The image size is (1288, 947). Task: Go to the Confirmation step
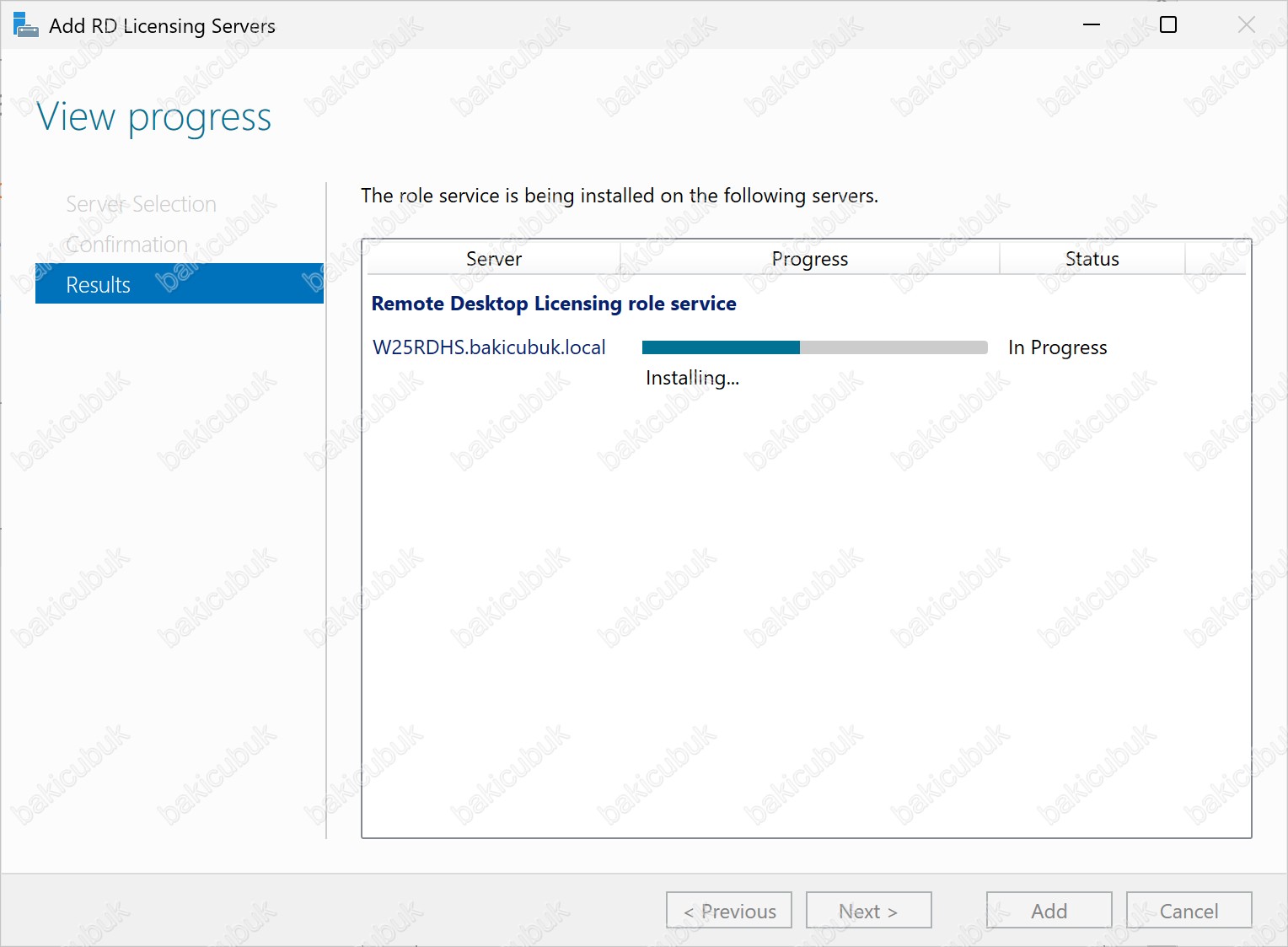coord(126,245)
